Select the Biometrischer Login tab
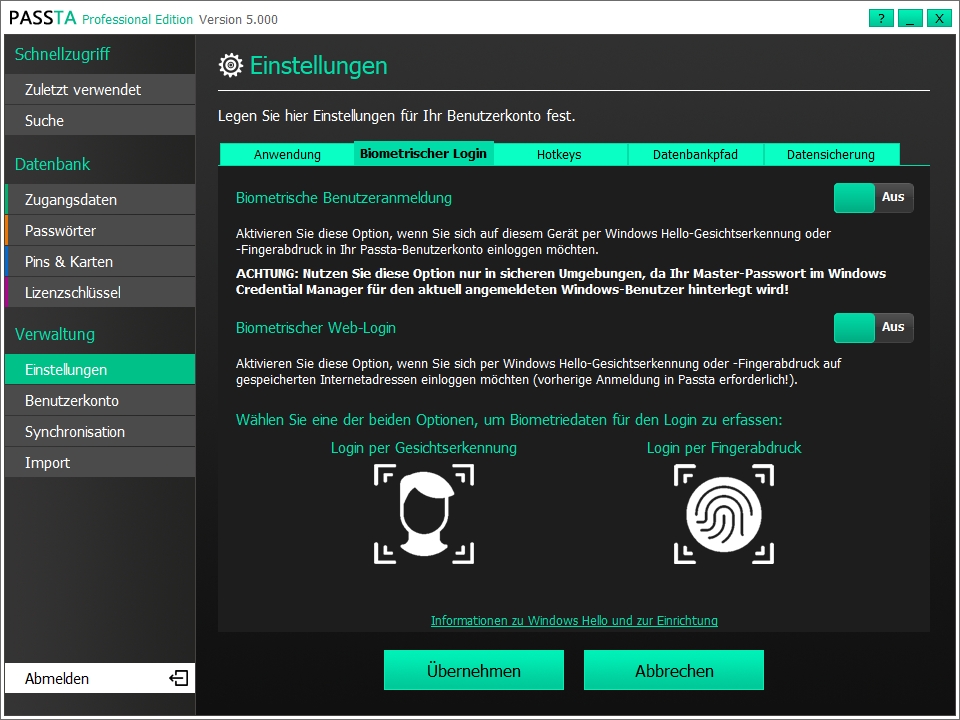Image resolution: width=960 pixels, height=720 pixels. pyautogui.click(x=423, y=154)
